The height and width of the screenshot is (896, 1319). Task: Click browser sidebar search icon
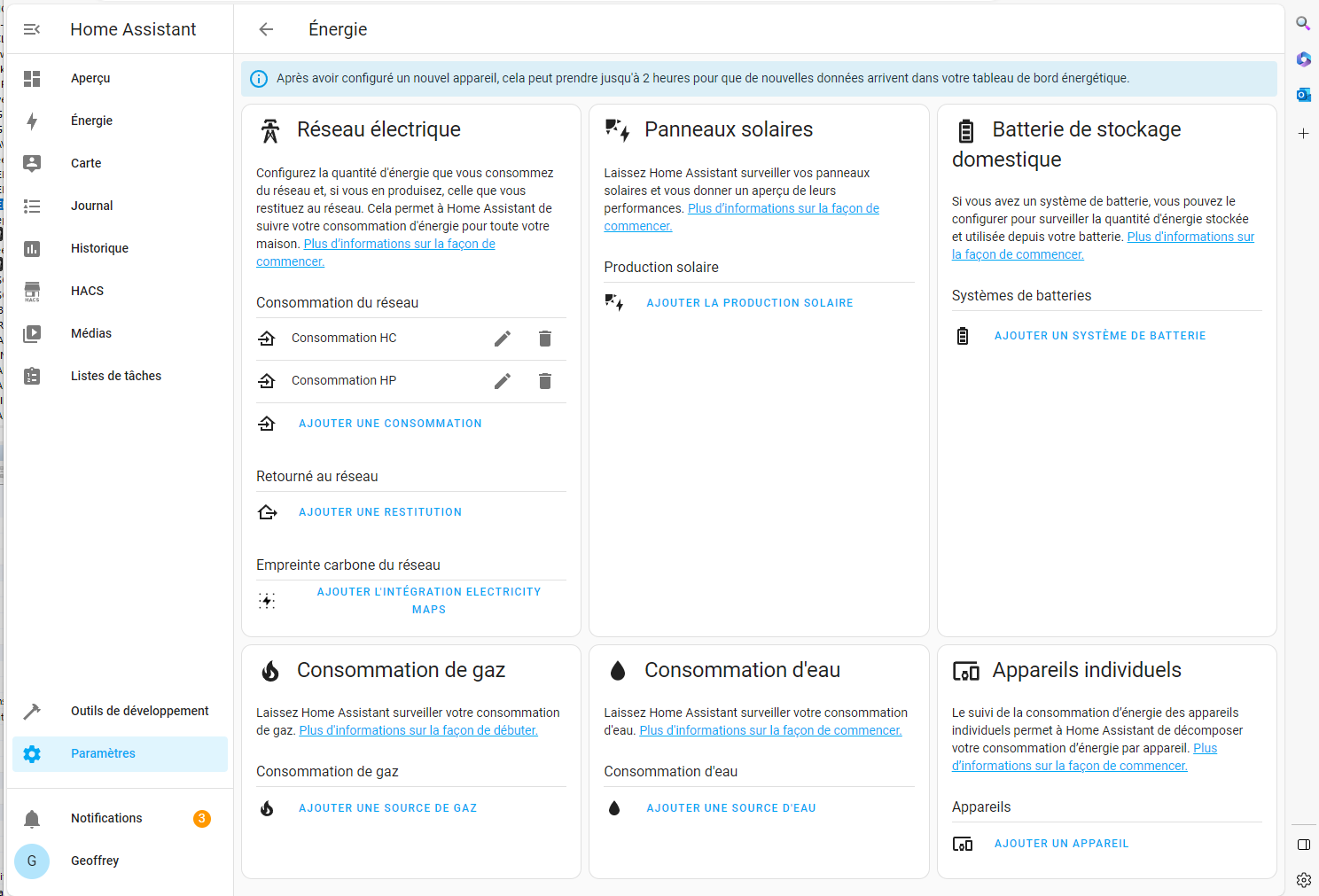point(1303,24)
